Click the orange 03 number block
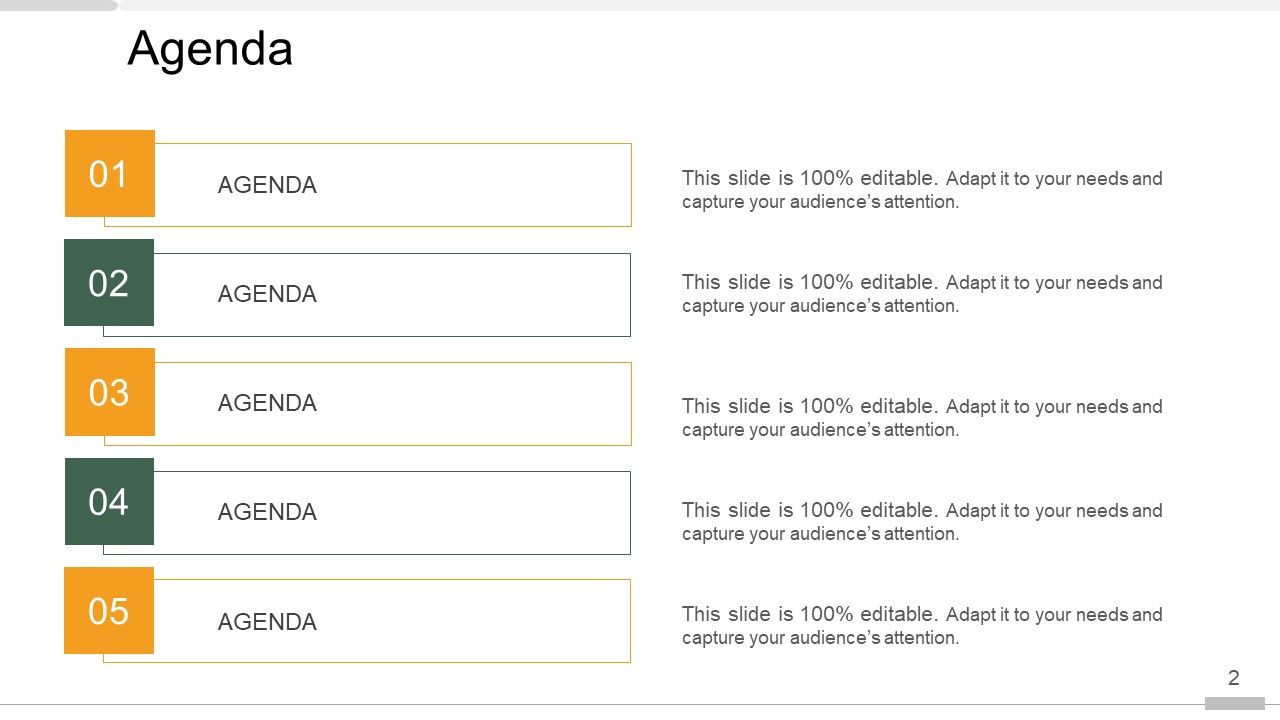This screenshot has height=720, width=1280. (x=110, y=392)
